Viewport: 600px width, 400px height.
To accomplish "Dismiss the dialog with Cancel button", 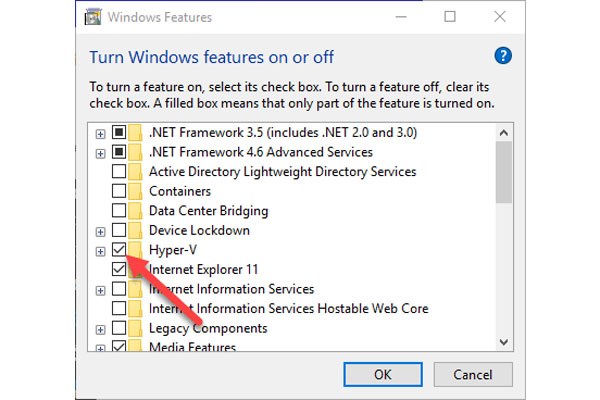I will click(473, 374).
